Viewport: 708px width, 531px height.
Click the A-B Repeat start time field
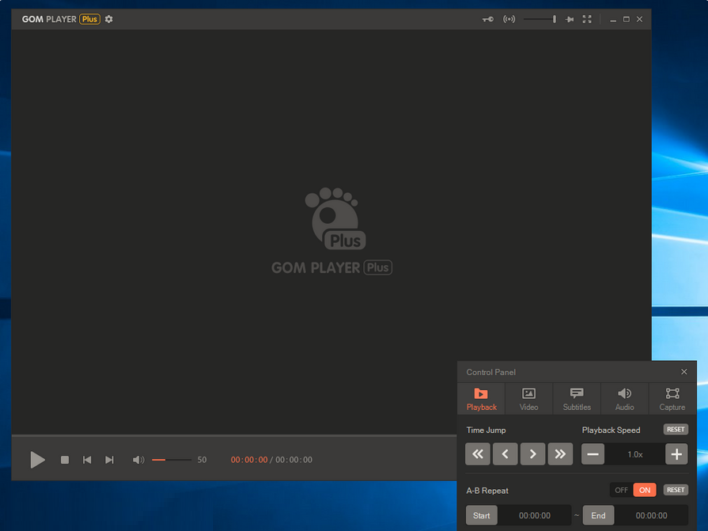click(535, 515)
